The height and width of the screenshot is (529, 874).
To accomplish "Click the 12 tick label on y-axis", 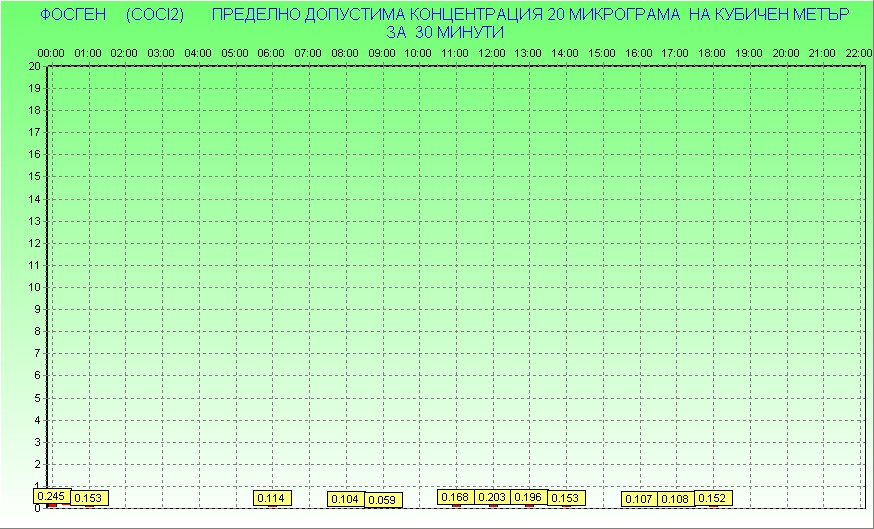I will [x=35, y=243].
